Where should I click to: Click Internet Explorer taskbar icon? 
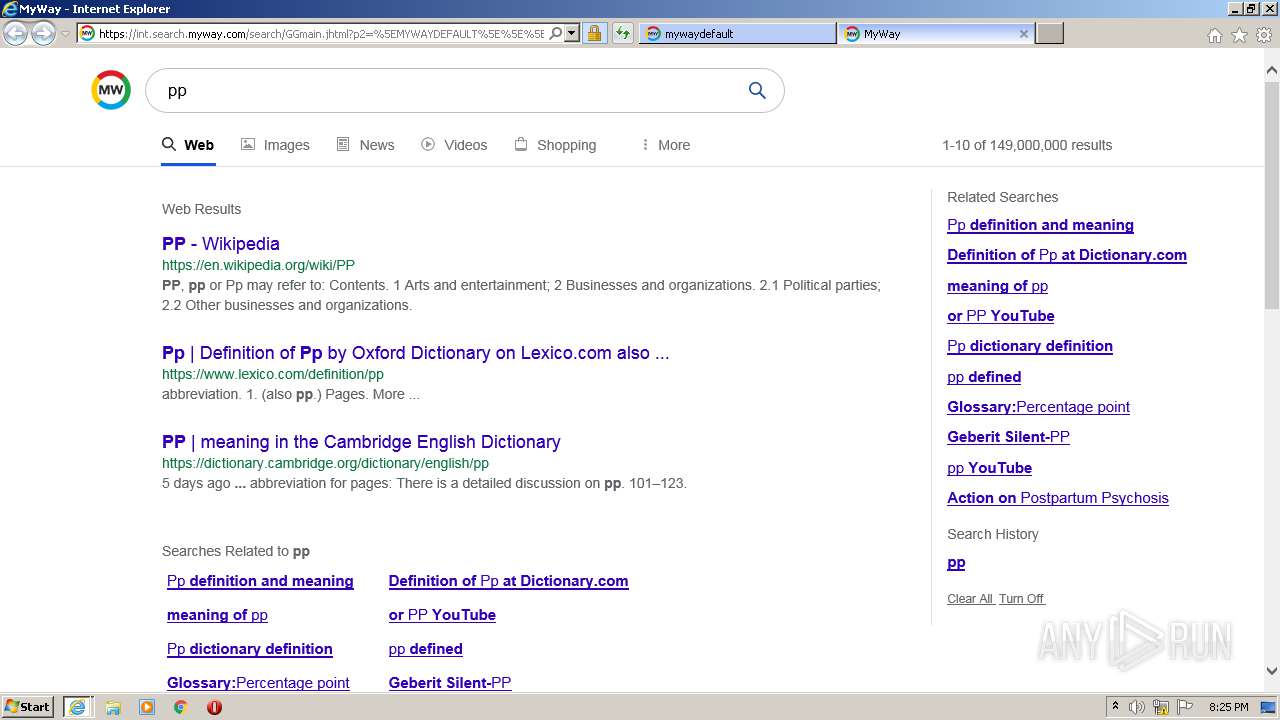tap(77, 707)
